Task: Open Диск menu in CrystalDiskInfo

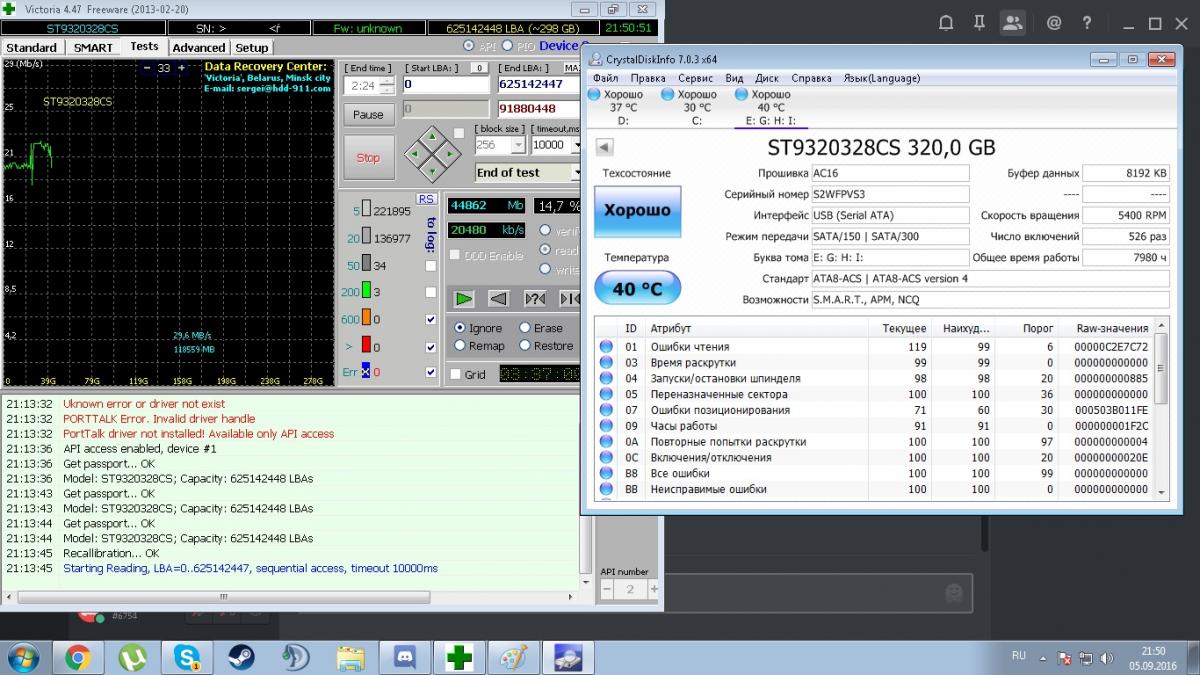Action: coord(767,78)
